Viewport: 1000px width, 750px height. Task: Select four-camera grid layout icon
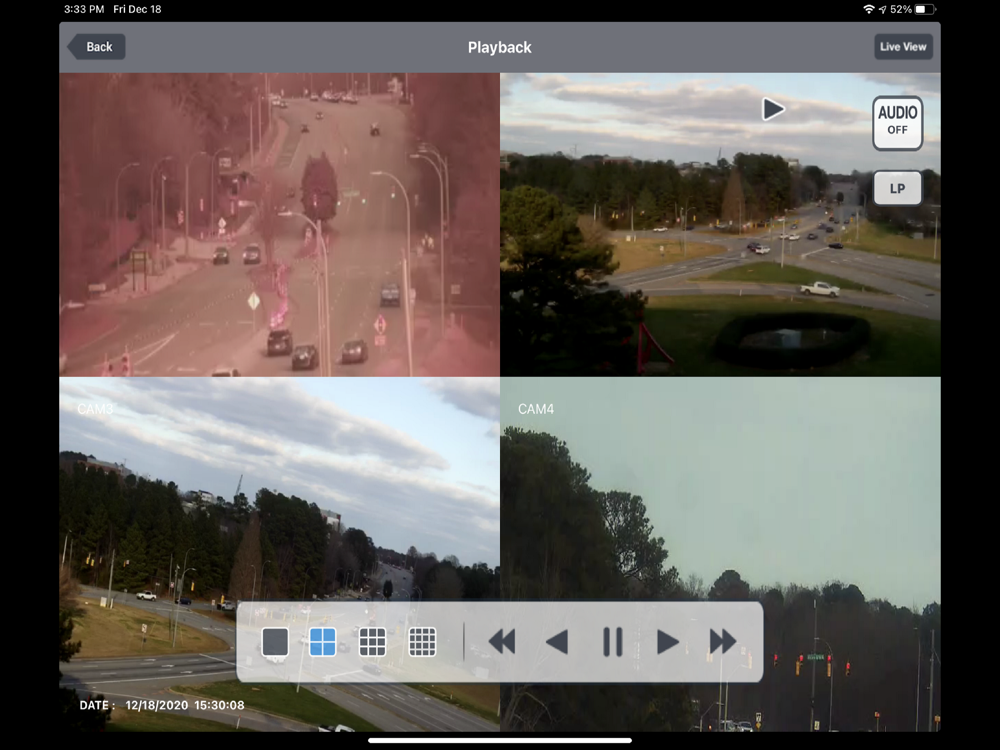pyautogui.click(x=323, y=642)
